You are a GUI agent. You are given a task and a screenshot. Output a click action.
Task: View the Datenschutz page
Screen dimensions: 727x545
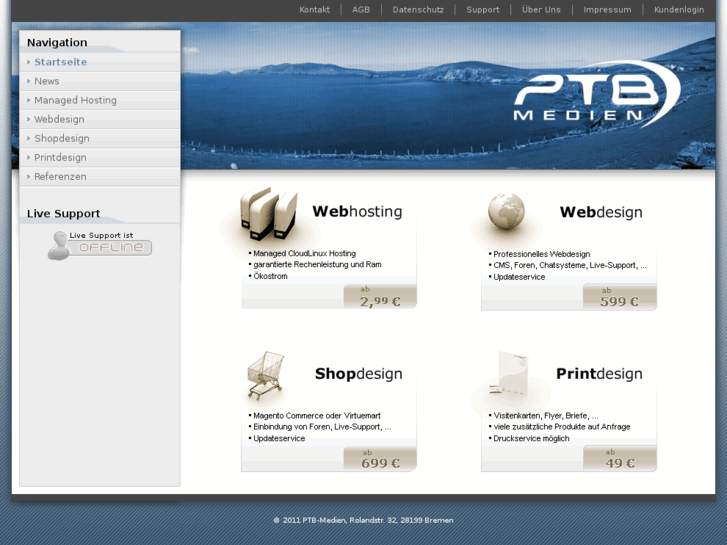pyautogui.click(x=418, y=10)
